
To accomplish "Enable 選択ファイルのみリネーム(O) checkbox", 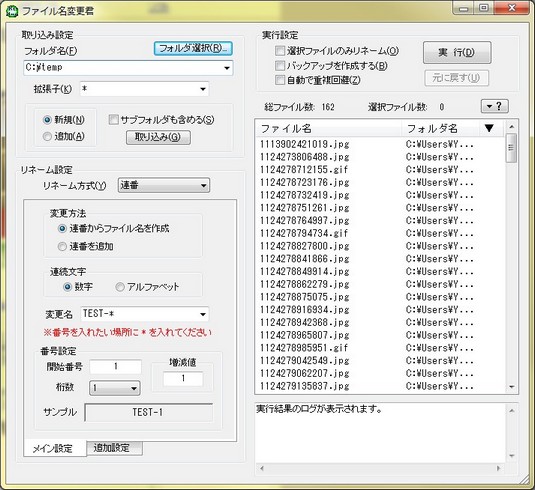I will (280, 51).
